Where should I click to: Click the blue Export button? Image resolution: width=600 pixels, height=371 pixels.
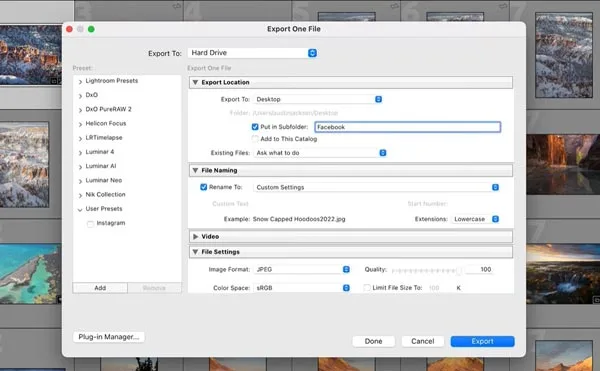(482, 341)
